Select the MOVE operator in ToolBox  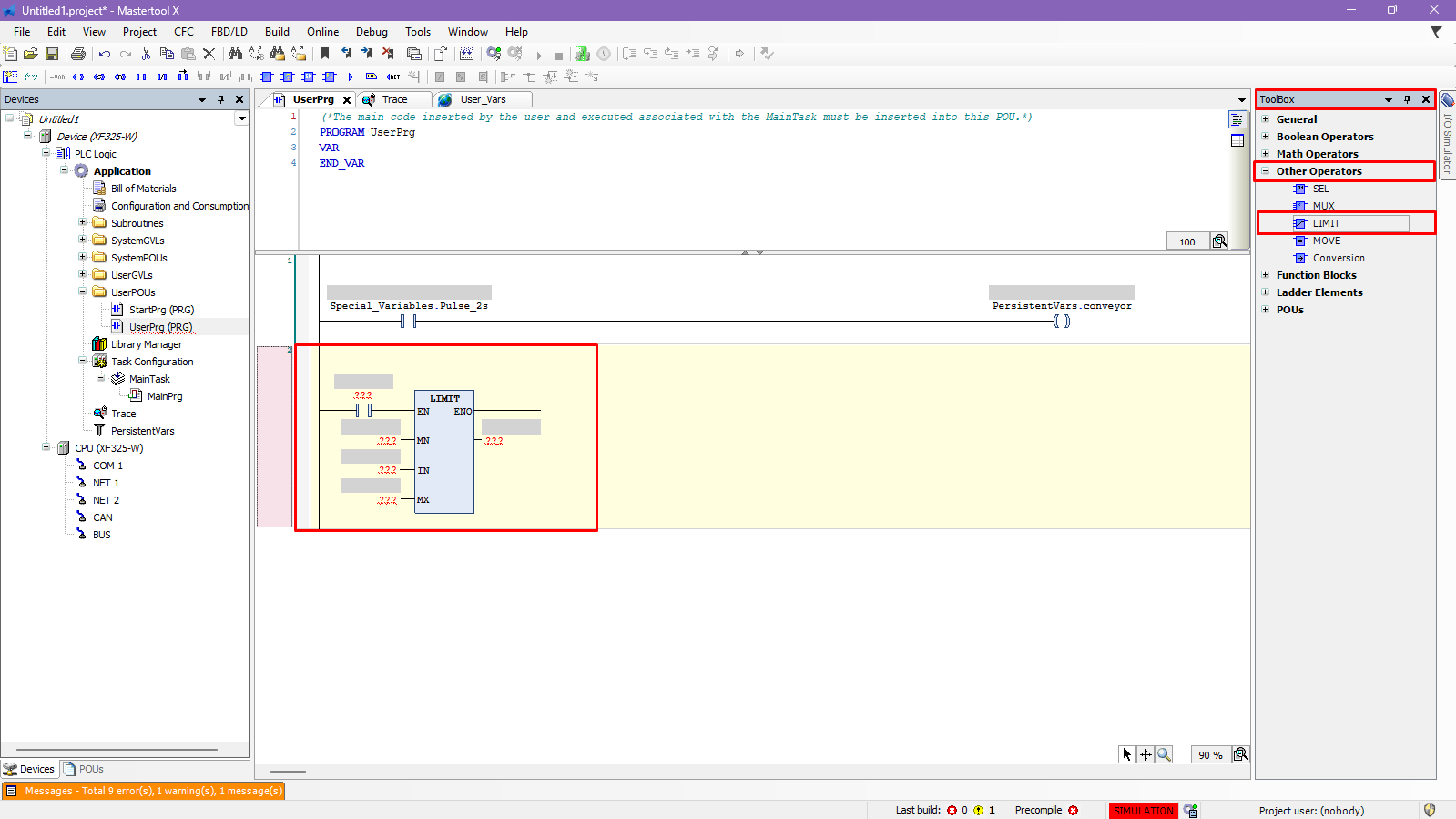click(x=1326, y=241)
